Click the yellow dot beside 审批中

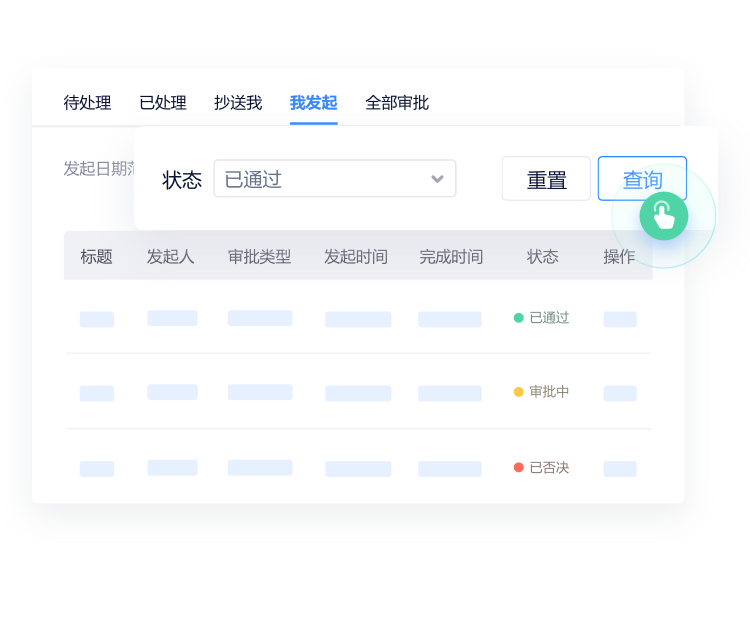[518, 392]
